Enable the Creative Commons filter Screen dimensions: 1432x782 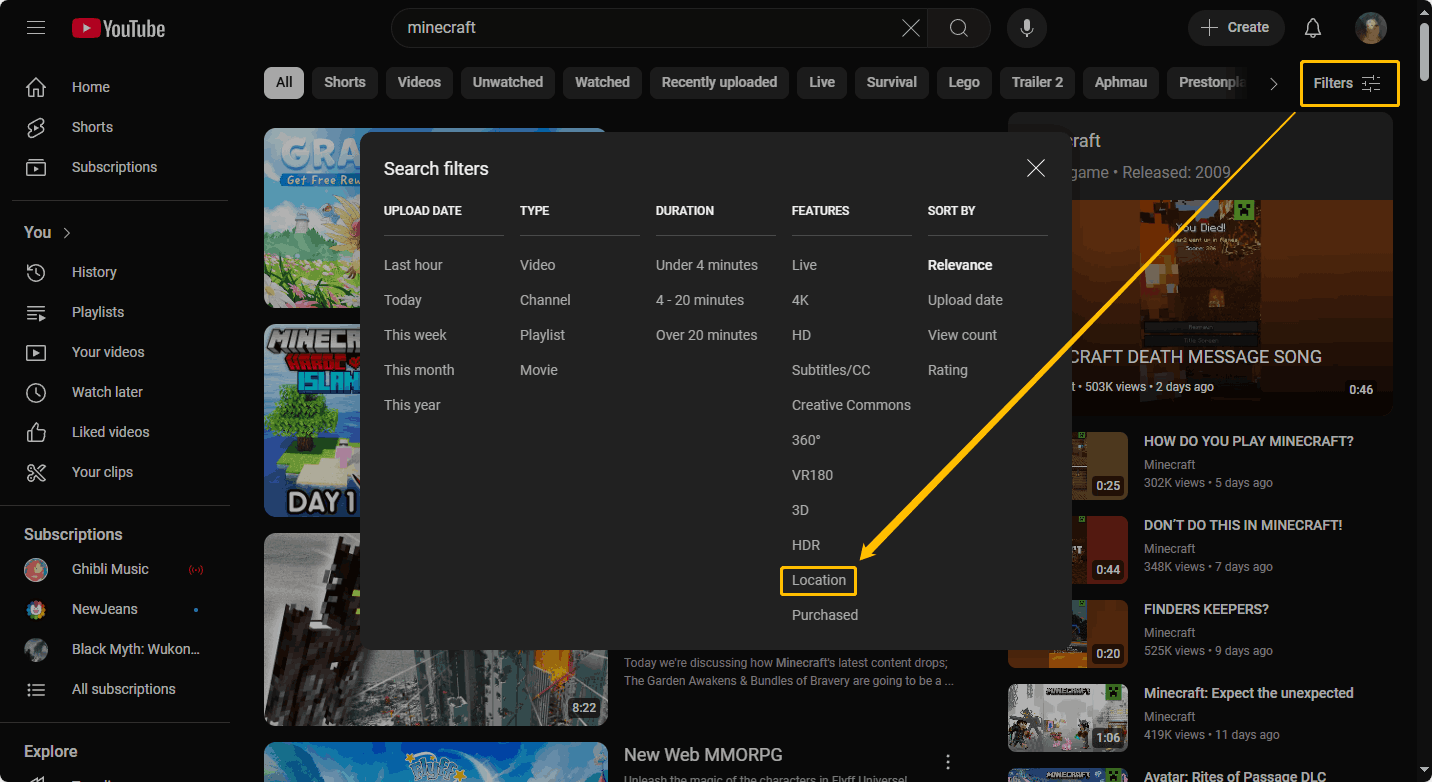click(851, 405)
